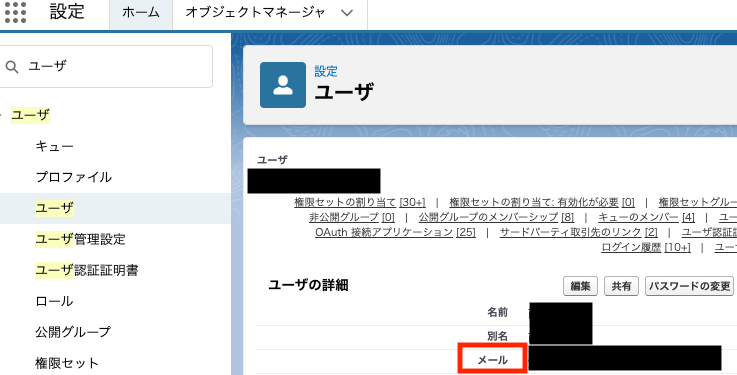Select 権限セット in the setup tree
This screenshot has height=375, width=737.
pos(67,363)
